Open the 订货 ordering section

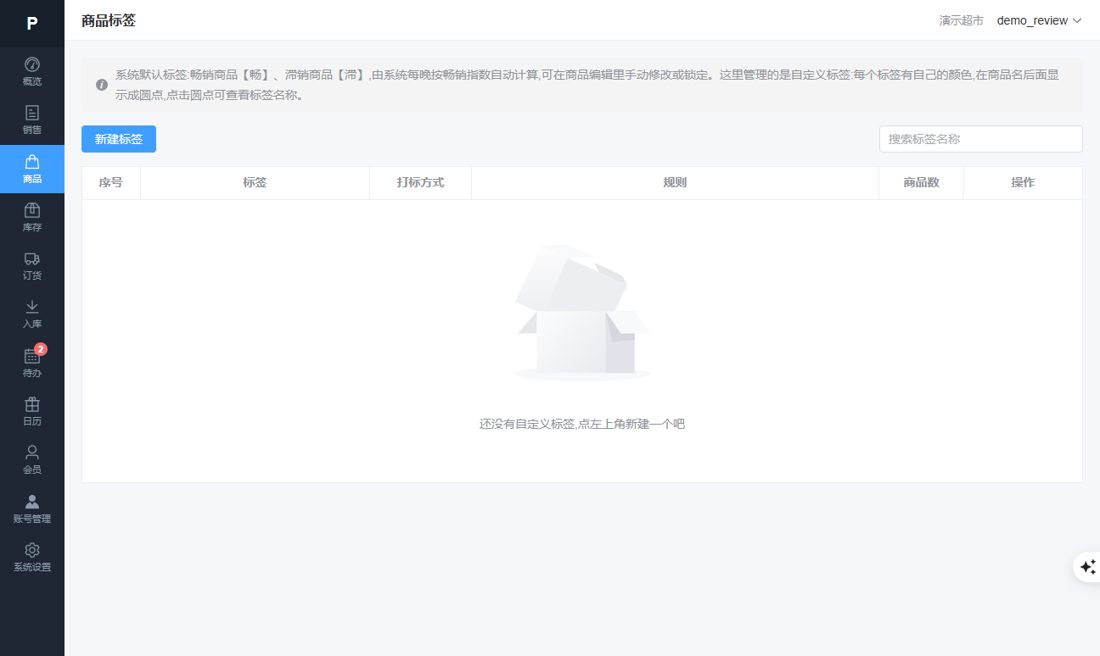[32, 266]
